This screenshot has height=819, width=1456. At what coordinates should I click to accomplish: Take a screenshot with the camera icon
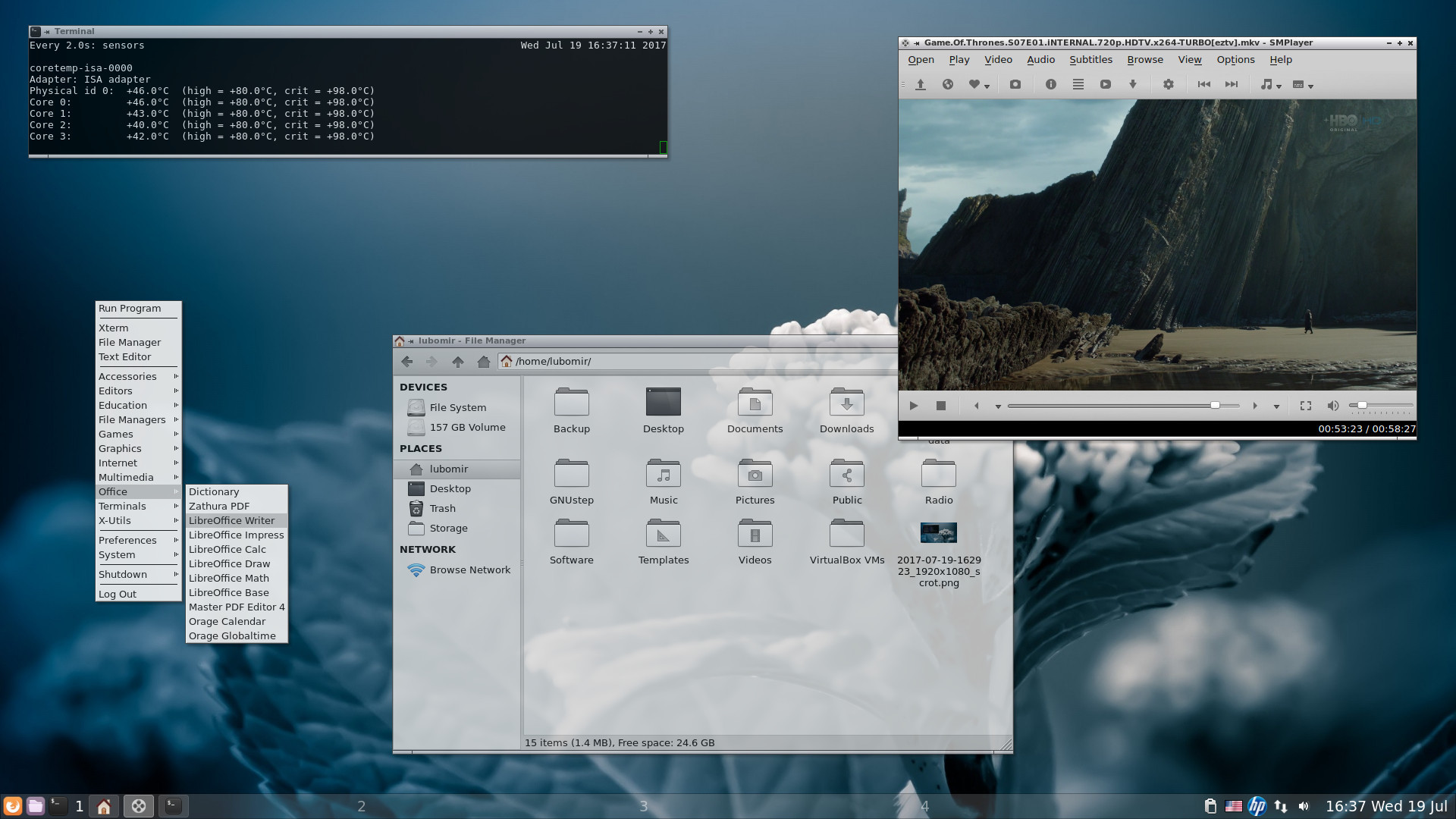click(x=1015, y=85)
